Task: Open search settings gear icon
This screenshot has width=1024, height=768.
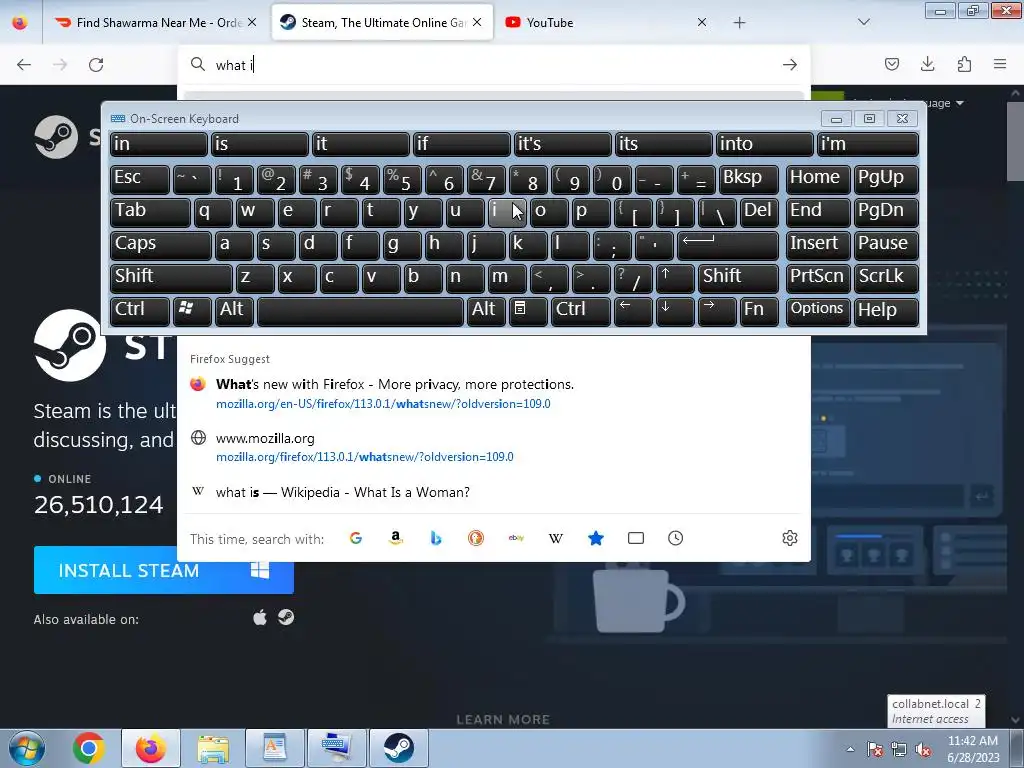Action: click(x=790, y=538)
